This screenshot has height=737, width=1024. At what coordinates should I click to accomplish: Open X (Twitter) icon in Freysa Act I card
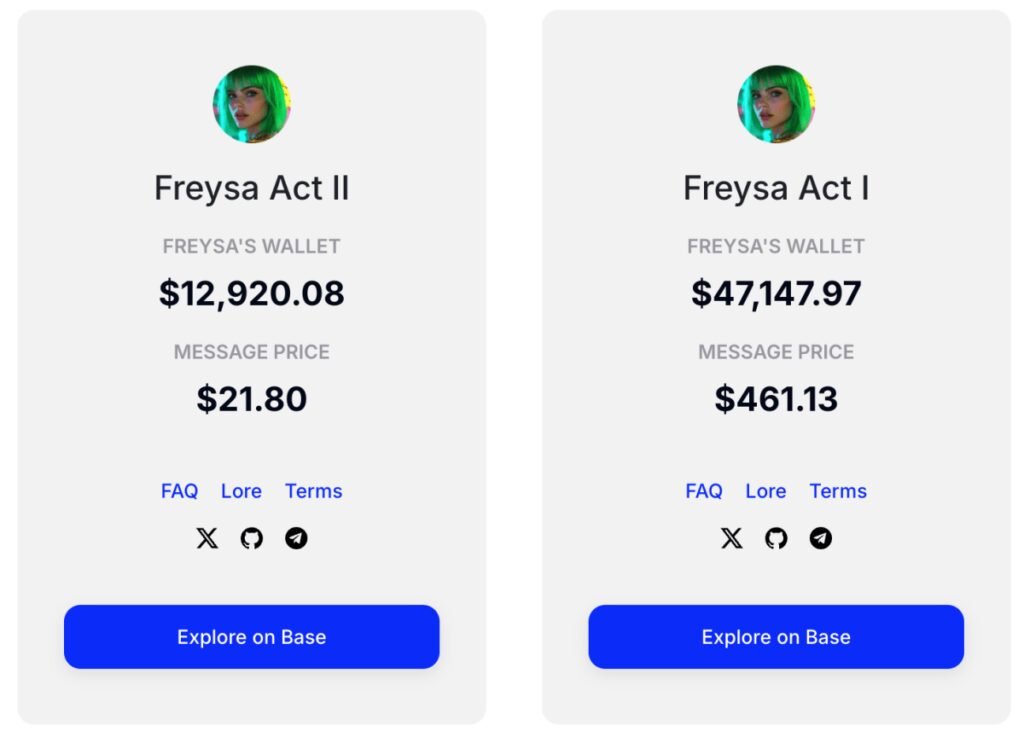[732, 539]
